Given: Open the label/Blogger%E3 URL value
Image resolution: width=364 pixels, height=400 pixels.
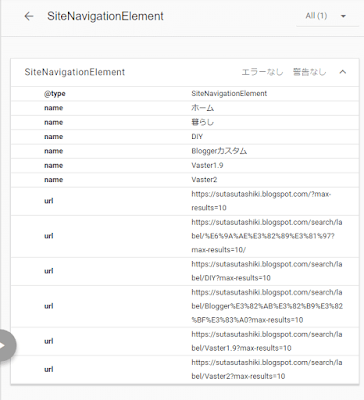Looking at the screenshot, I should pos(267,306).
